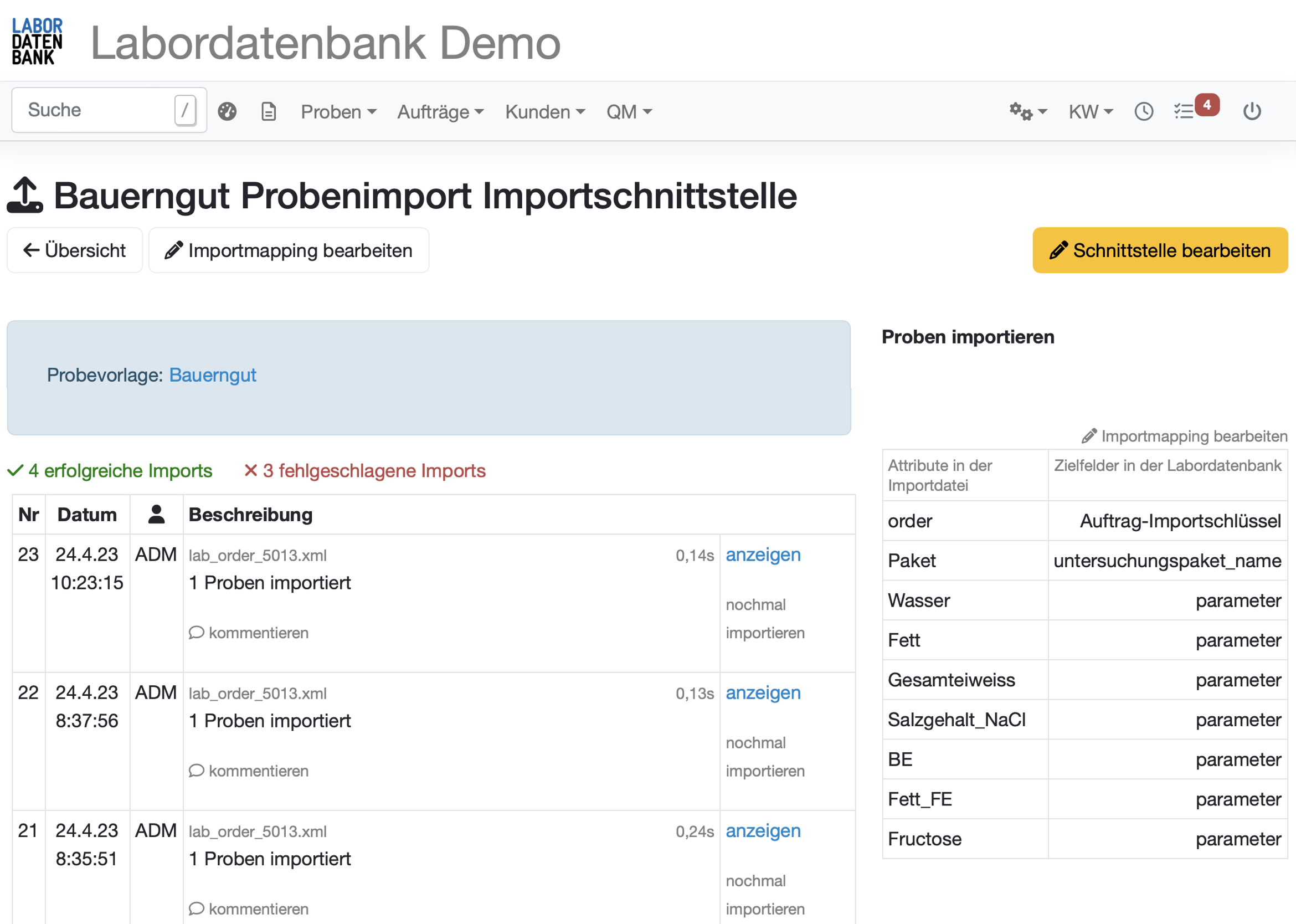The height and width of the screenshot is (924, 1296).
Task: Open the Bauerngut Probevorlage link
Action: pyautogui.click(x=213, y=375)
